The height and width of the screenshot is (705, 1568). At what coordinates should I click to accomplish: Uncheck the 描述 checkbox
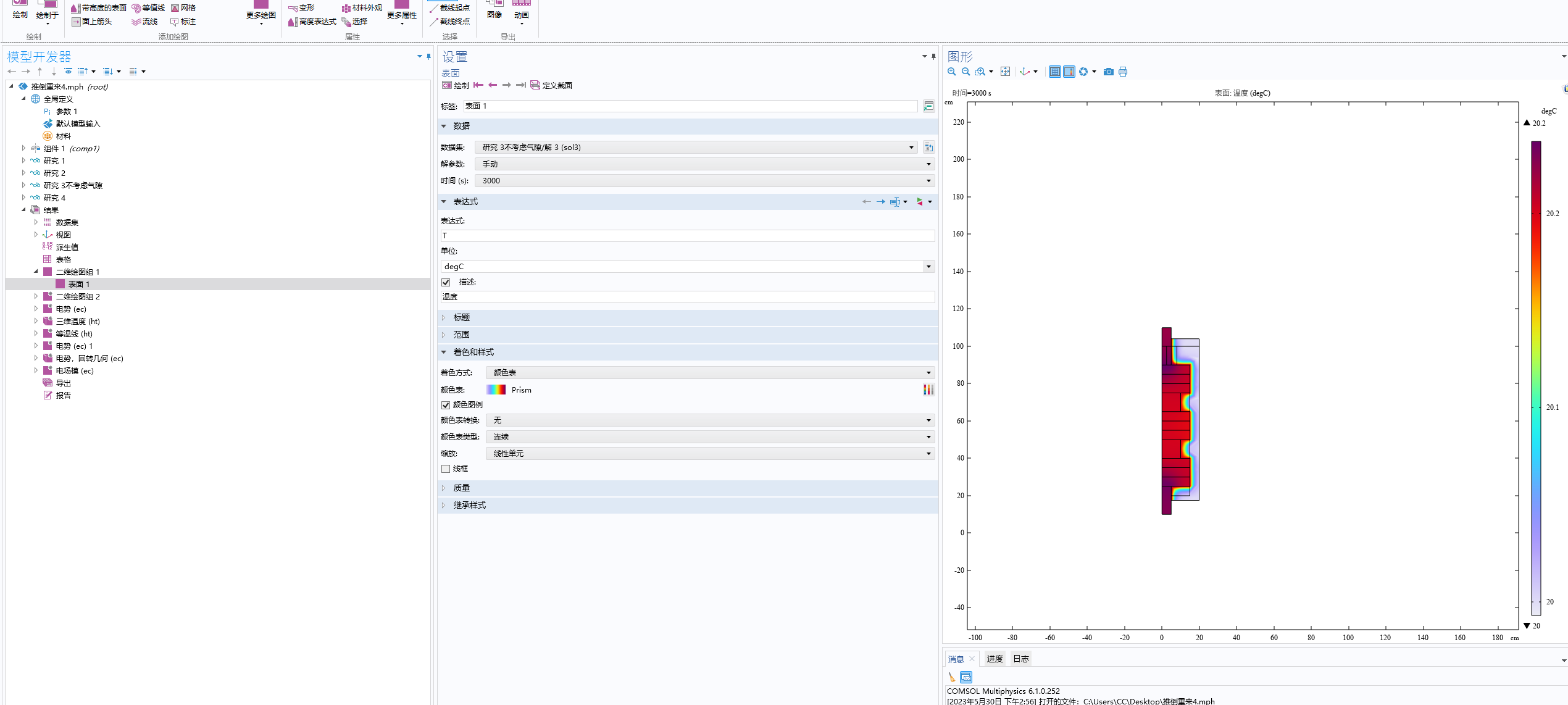click(x=446, y=282)
